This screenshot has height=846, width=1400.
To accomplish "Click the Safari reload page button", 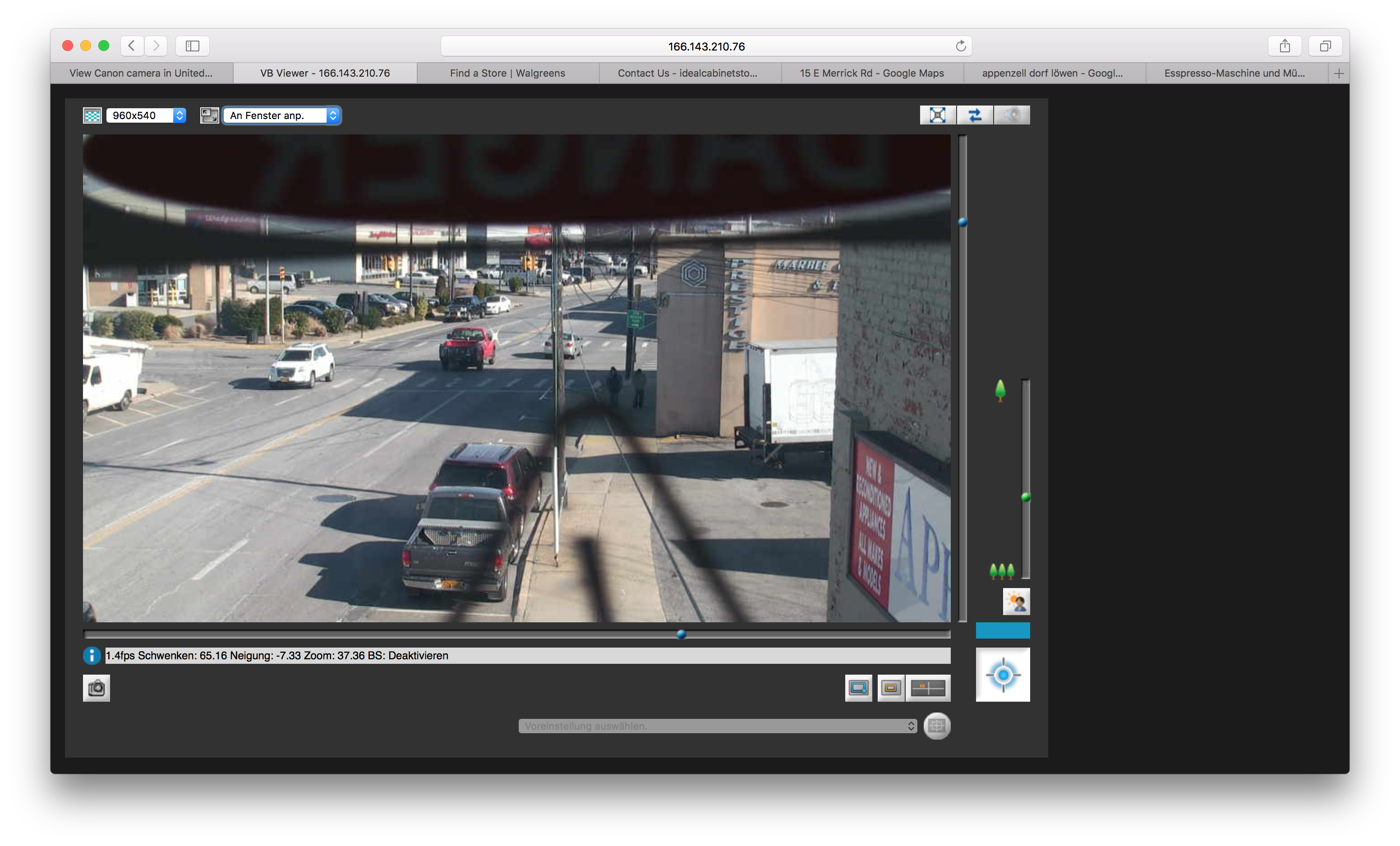I will [x=960, y=46].
